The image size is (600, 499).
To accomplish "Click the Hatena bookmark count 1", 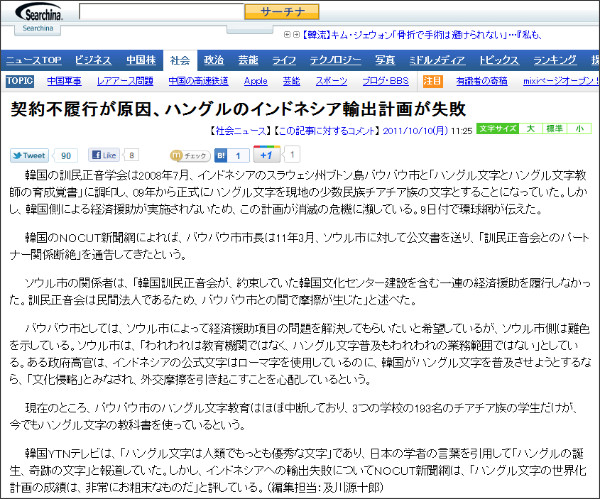I will coord(238,155).
